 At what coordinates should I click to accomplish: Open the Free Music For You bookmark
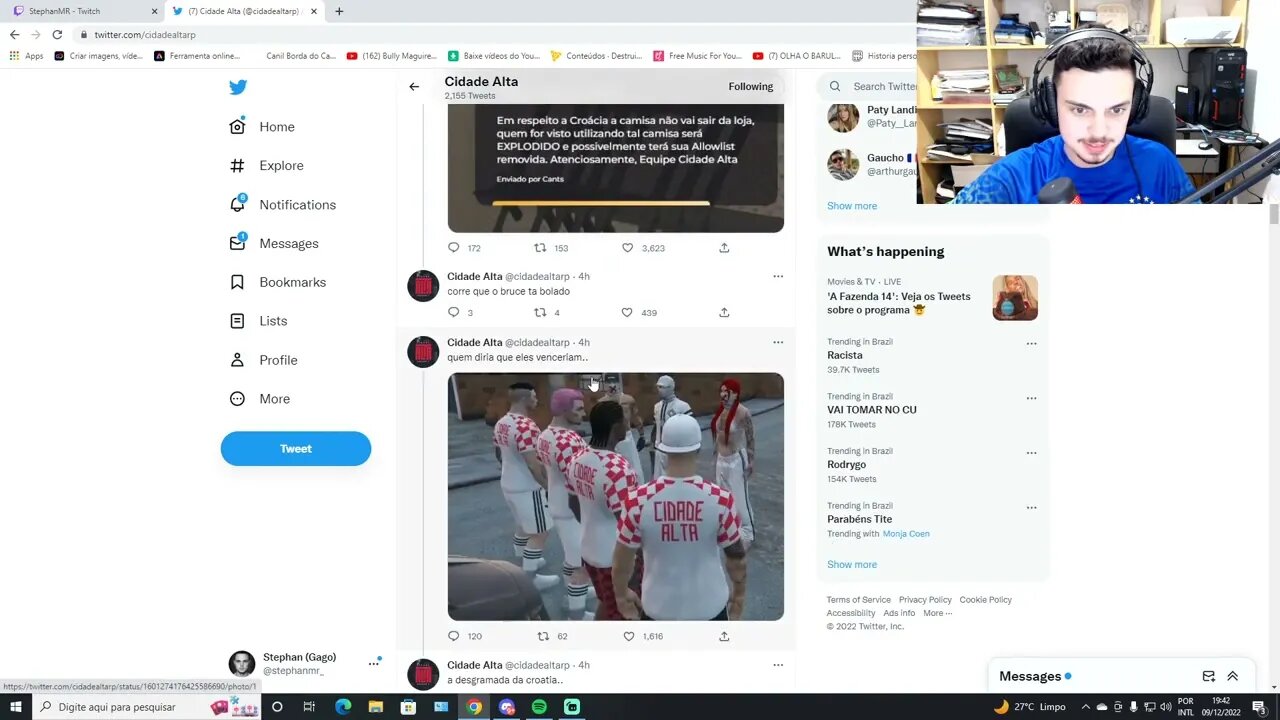coord(697,56)
